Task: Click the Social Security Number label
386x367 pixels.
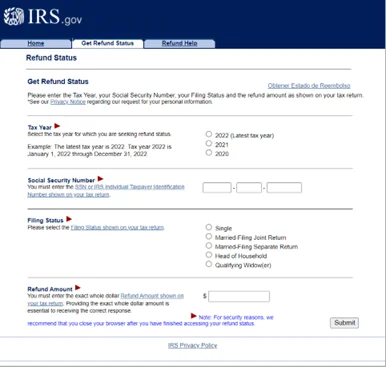Action: click(61, 180)
